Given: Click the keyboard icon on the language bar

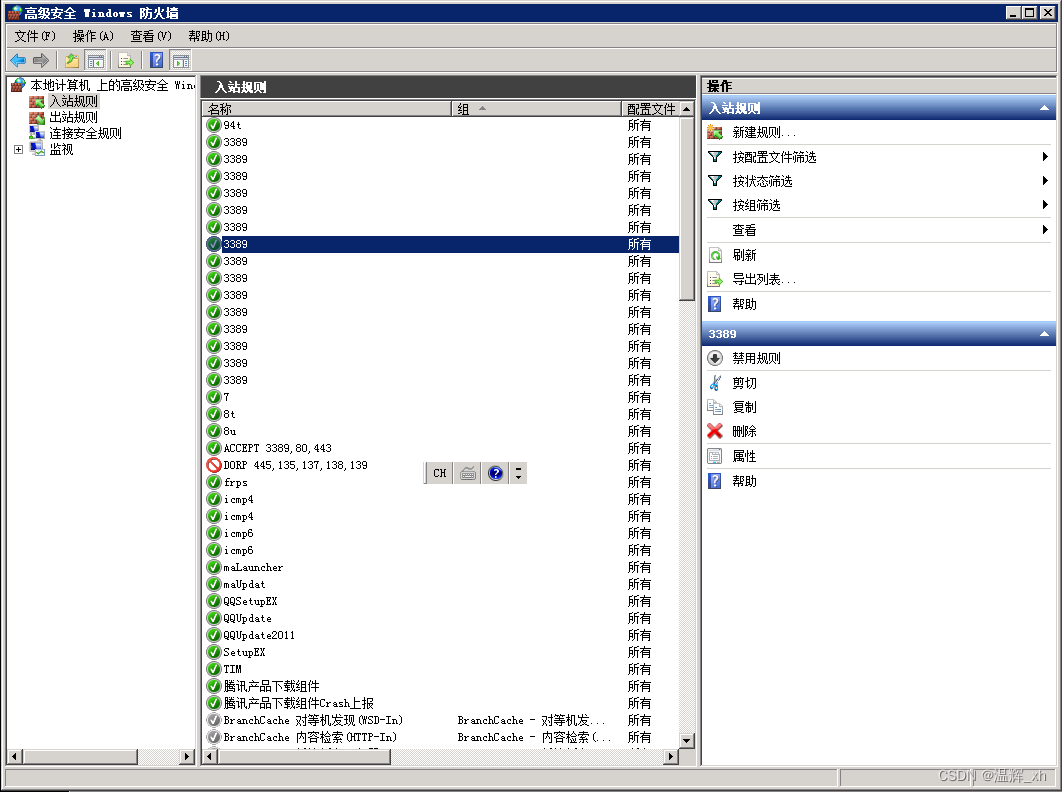Looking at the screenshot, I should pos(468,473).
